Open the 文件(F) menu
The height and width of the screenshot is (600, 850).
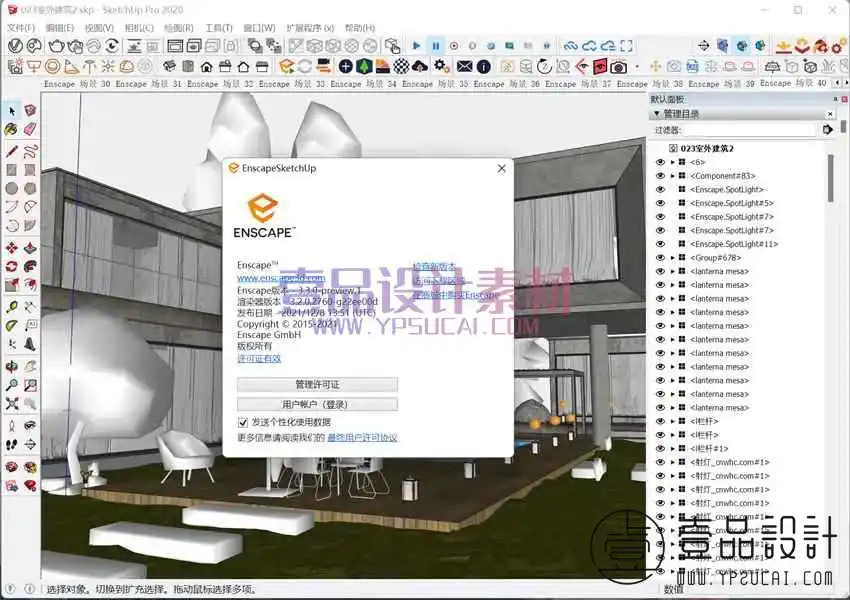click(22, 28)
